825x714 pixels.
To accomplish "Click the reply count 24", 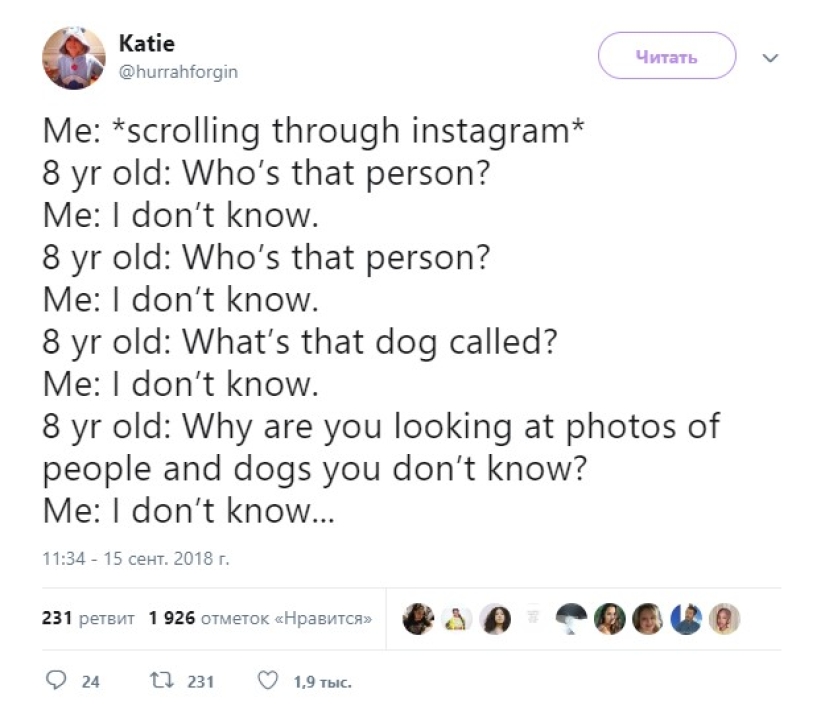I will 90,682.
